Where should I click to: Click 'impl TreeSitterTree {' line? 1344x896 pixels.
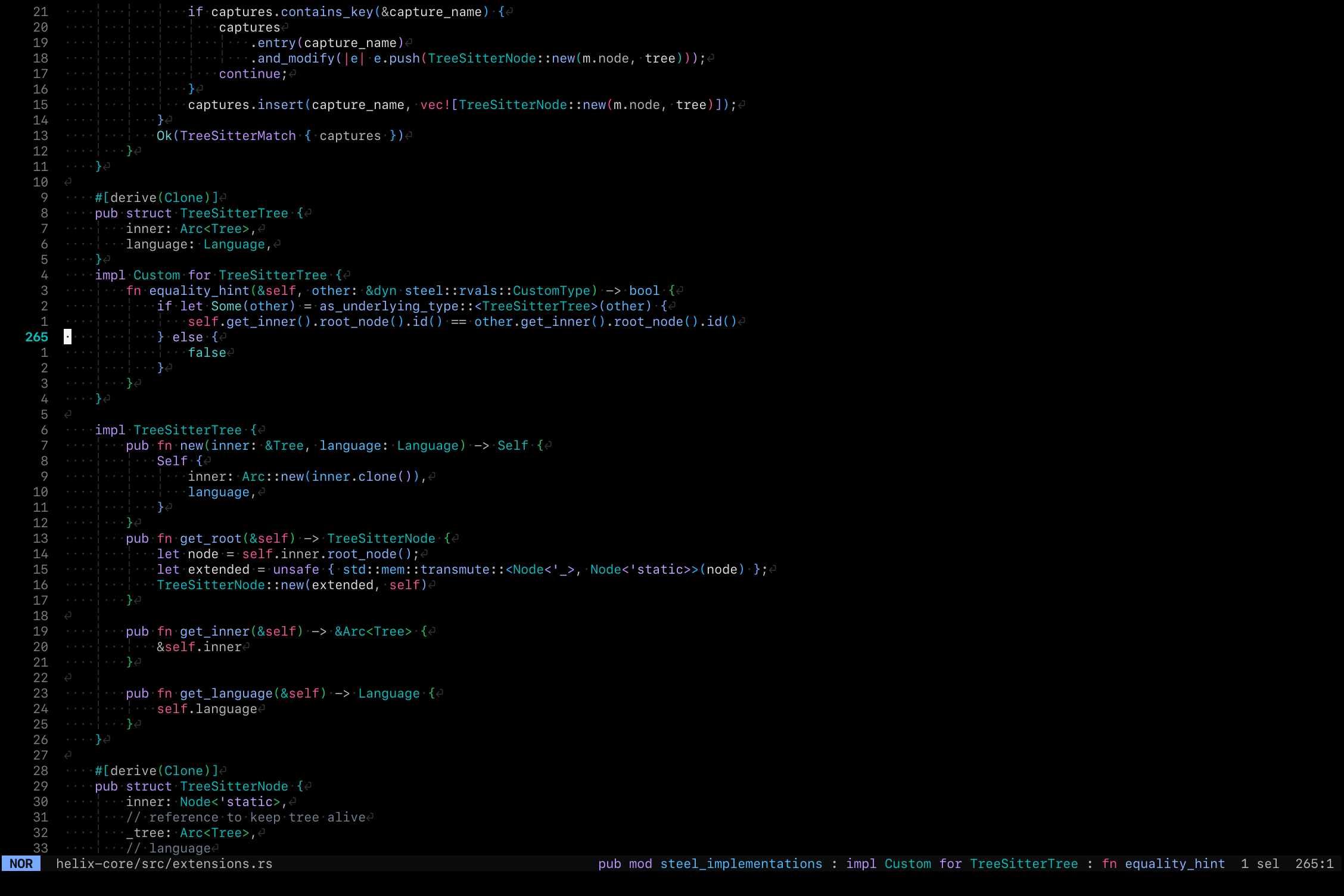tap(176, 430)
